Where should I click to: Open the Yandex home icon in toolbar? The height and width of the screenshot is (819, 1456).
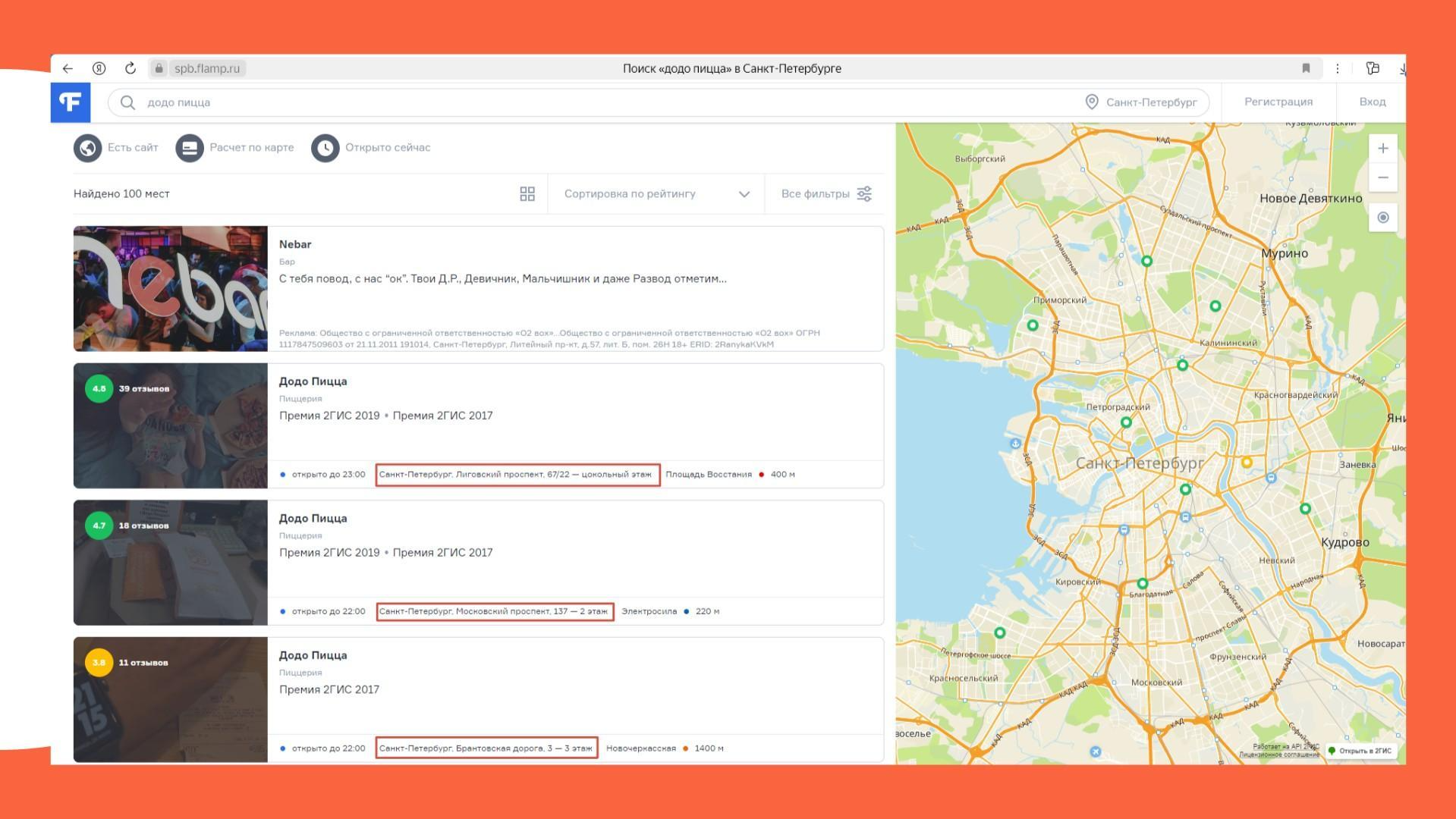click(x=99, y=68)
